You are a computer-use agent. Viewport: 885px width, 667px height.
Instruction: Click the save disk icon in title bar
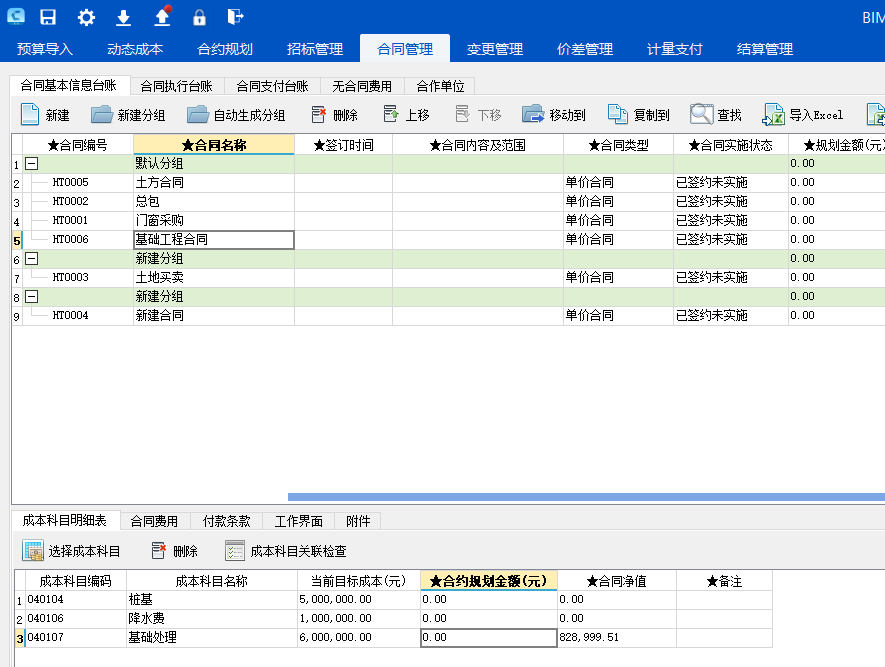(x=48, y=17)
